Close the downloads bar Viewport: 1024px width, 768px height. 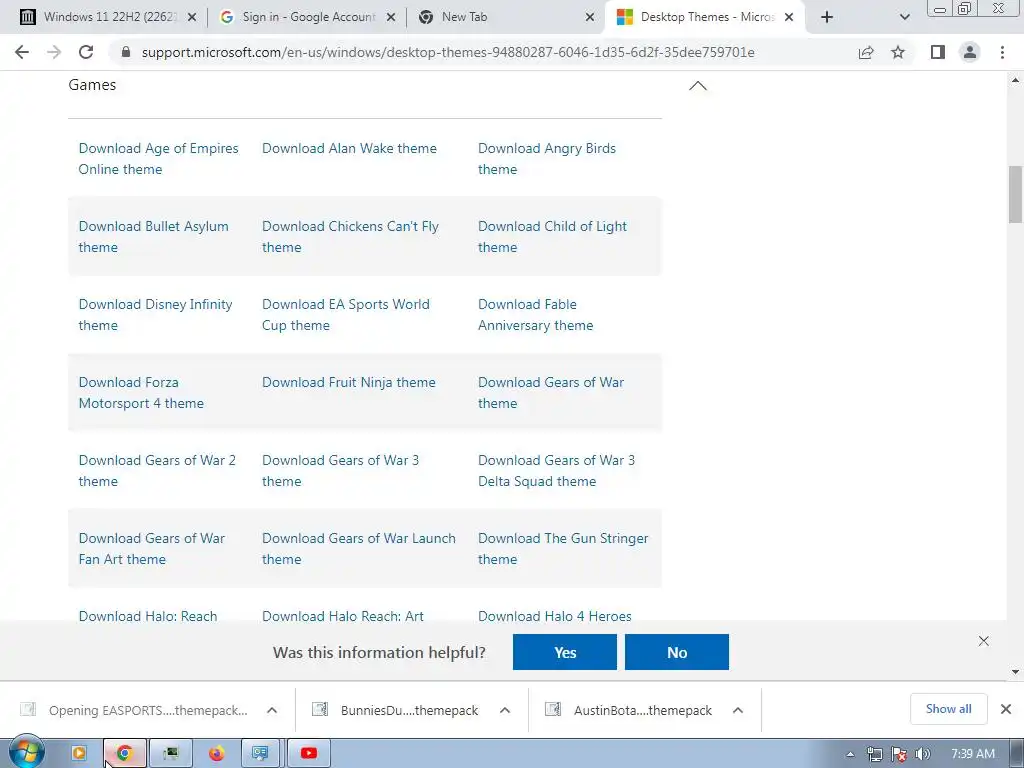click(1006, 709)
